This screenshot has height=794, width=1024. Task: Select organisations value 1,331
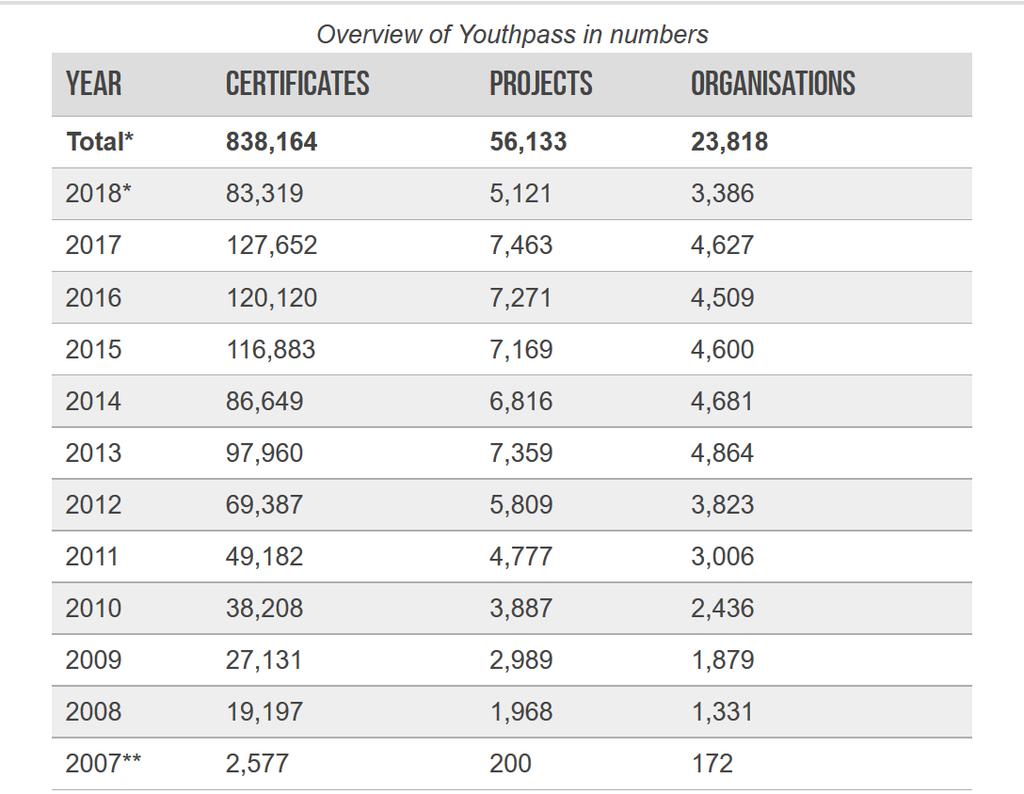click(721, 711)
